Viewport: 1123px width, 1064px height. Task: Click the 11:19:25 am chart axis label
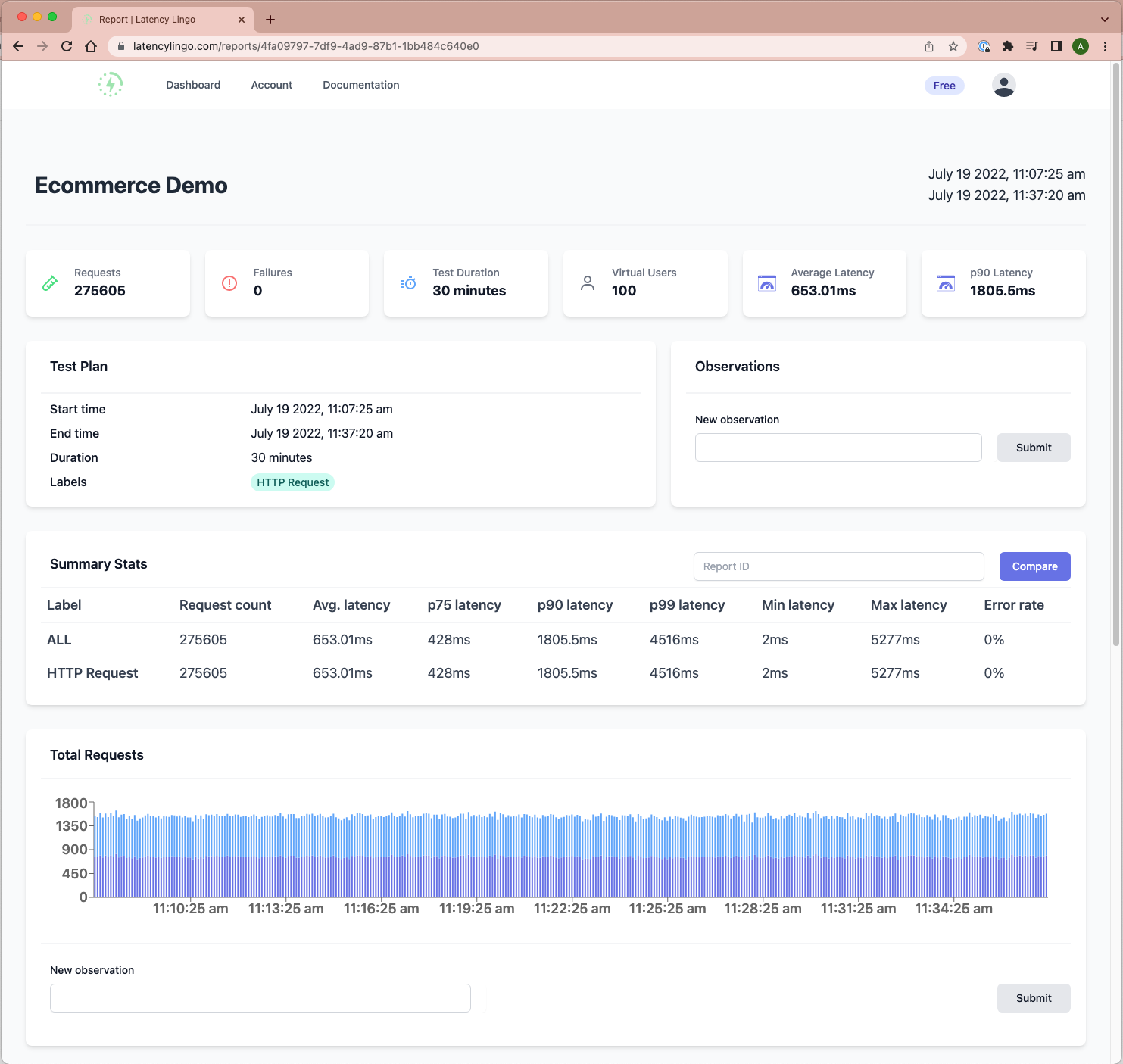tap(476, 909)
